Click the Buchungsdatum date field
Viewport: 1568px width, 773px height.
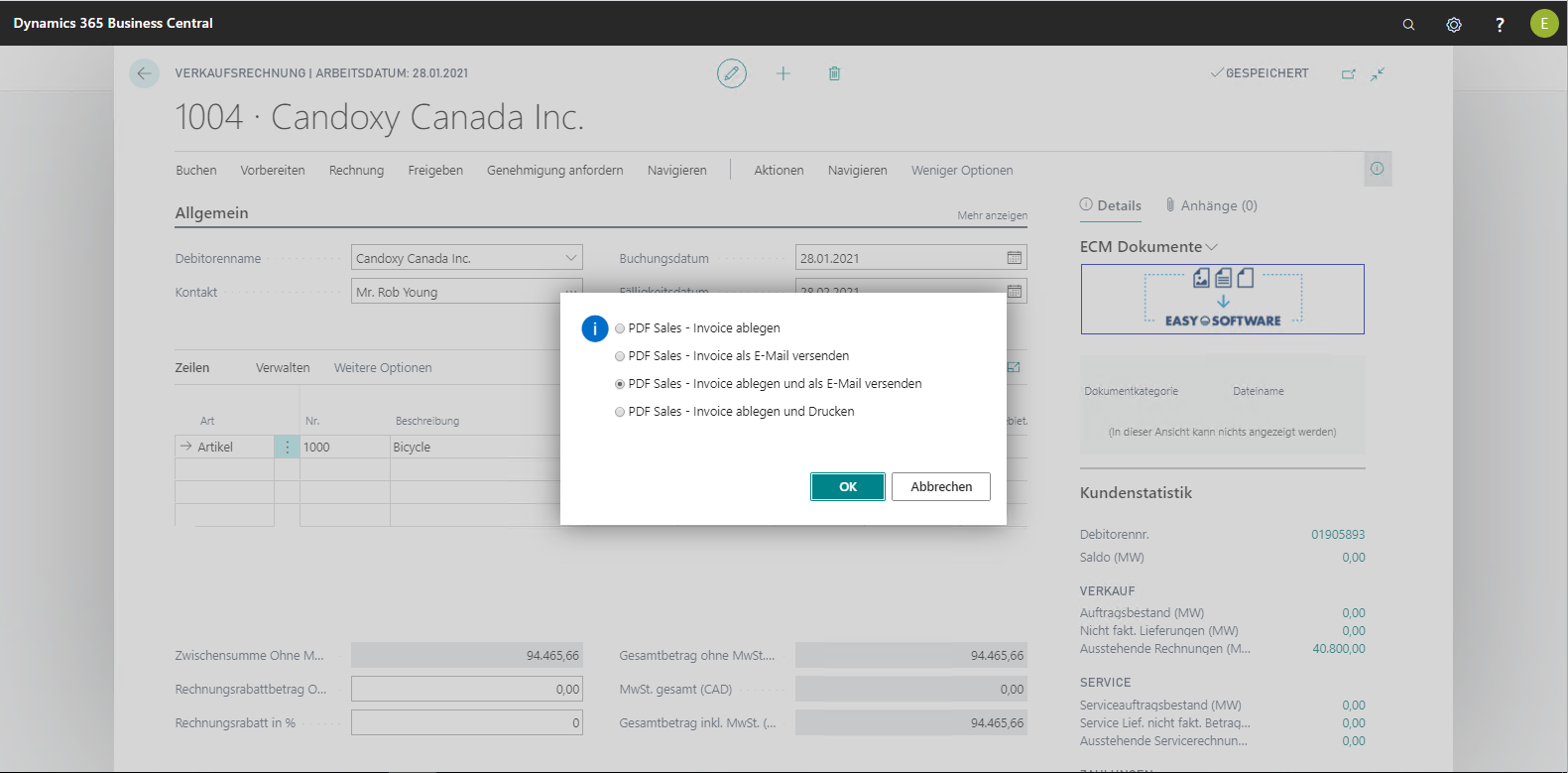(x=910, y=258)
